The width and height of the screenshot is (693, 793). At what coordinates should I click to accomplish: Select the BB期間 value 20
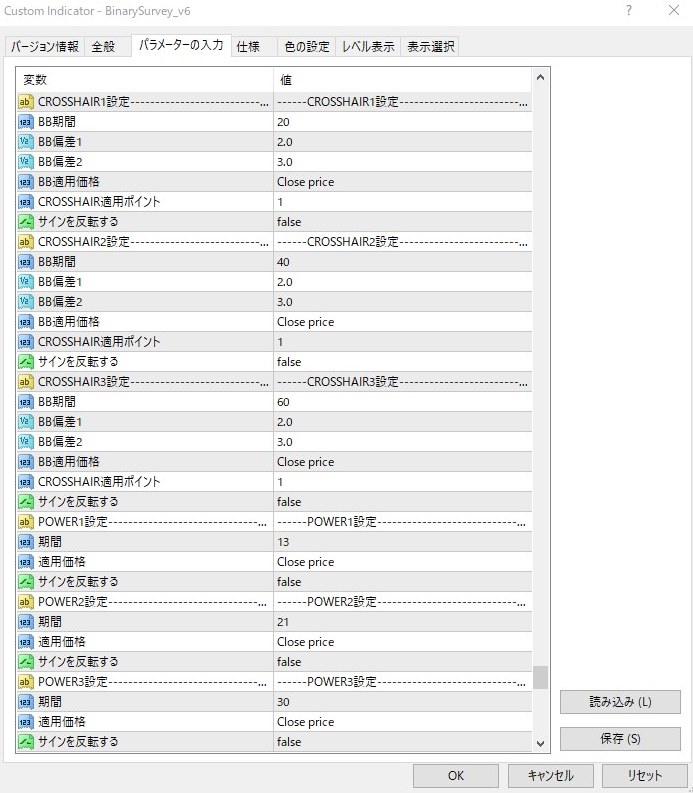(403, 122)
